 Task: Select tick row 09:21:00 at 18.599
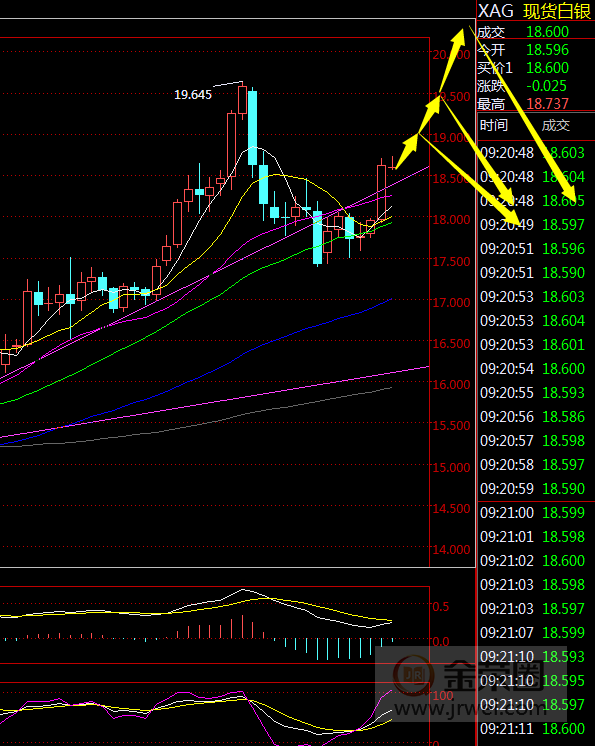532,512
